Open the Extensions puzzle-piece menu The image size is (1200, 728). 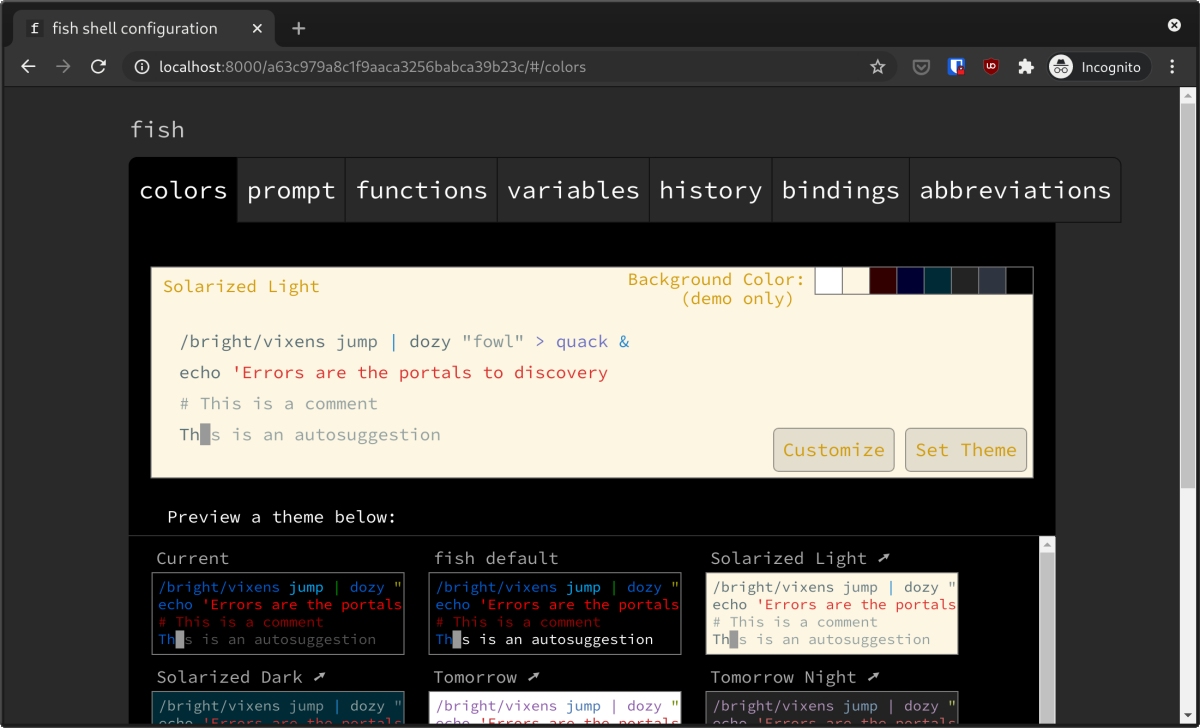[1025, 67]
